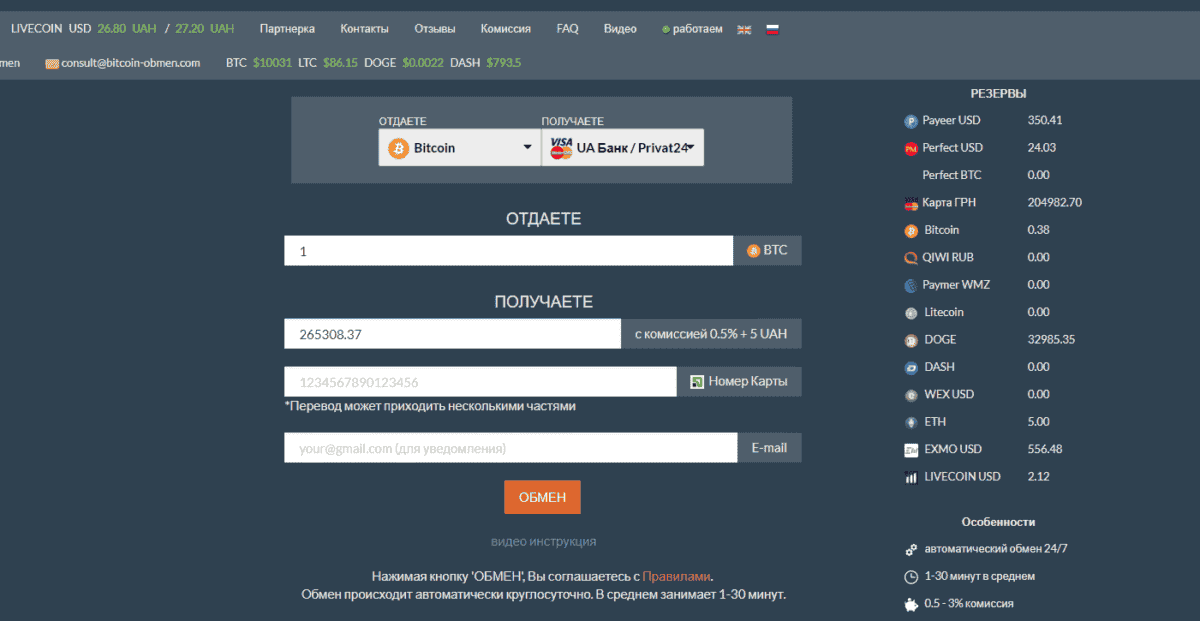1200x621 pixels.
Task: Switch language using the British flag
Action: point(743,29)
